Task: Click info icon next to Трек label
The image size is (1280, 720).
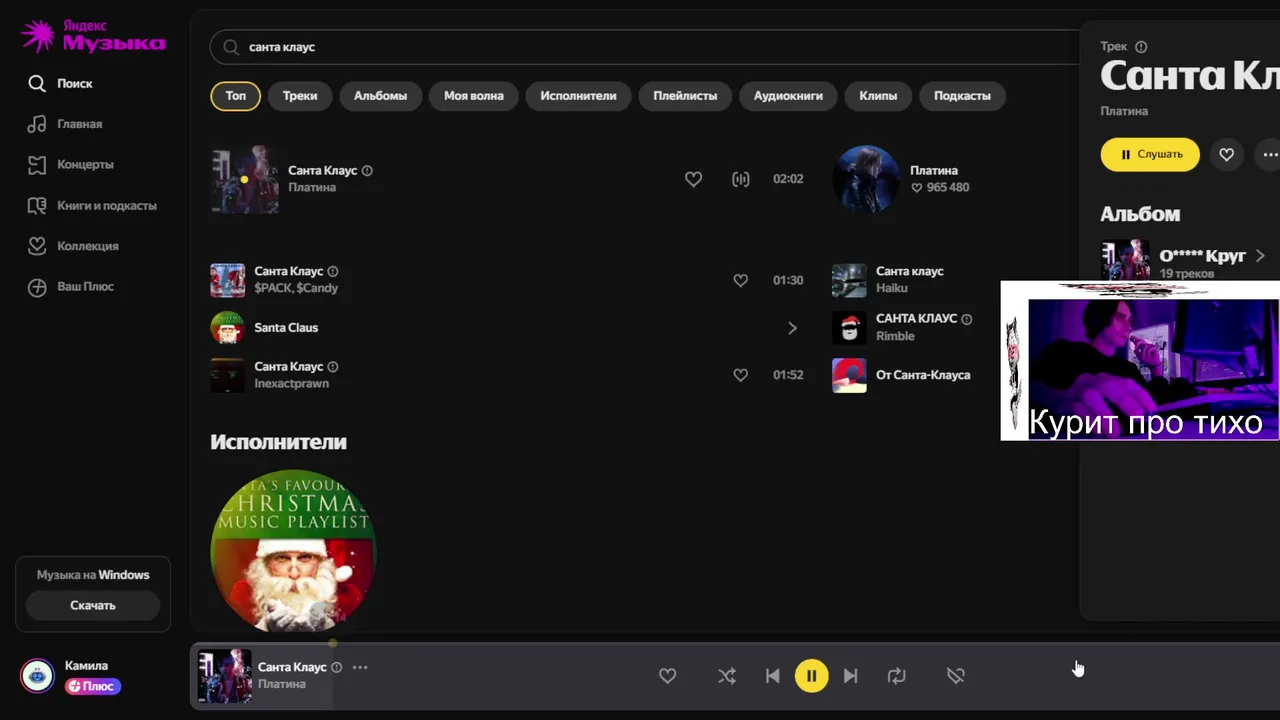Action: click(x=1141, y=47)
